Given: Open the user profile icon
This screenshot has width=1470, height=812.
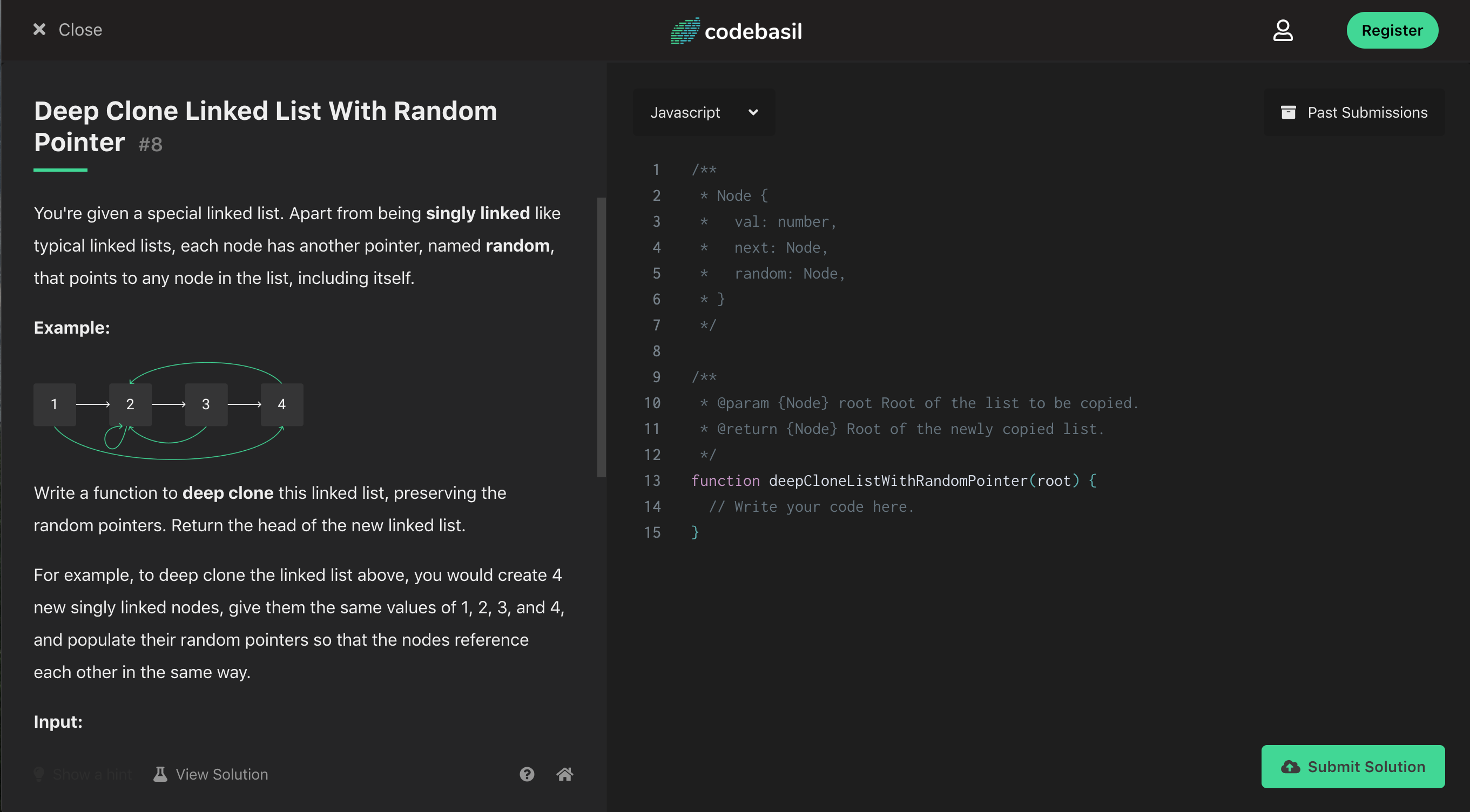Looking at the screenshot, I should click(1283, 30).
